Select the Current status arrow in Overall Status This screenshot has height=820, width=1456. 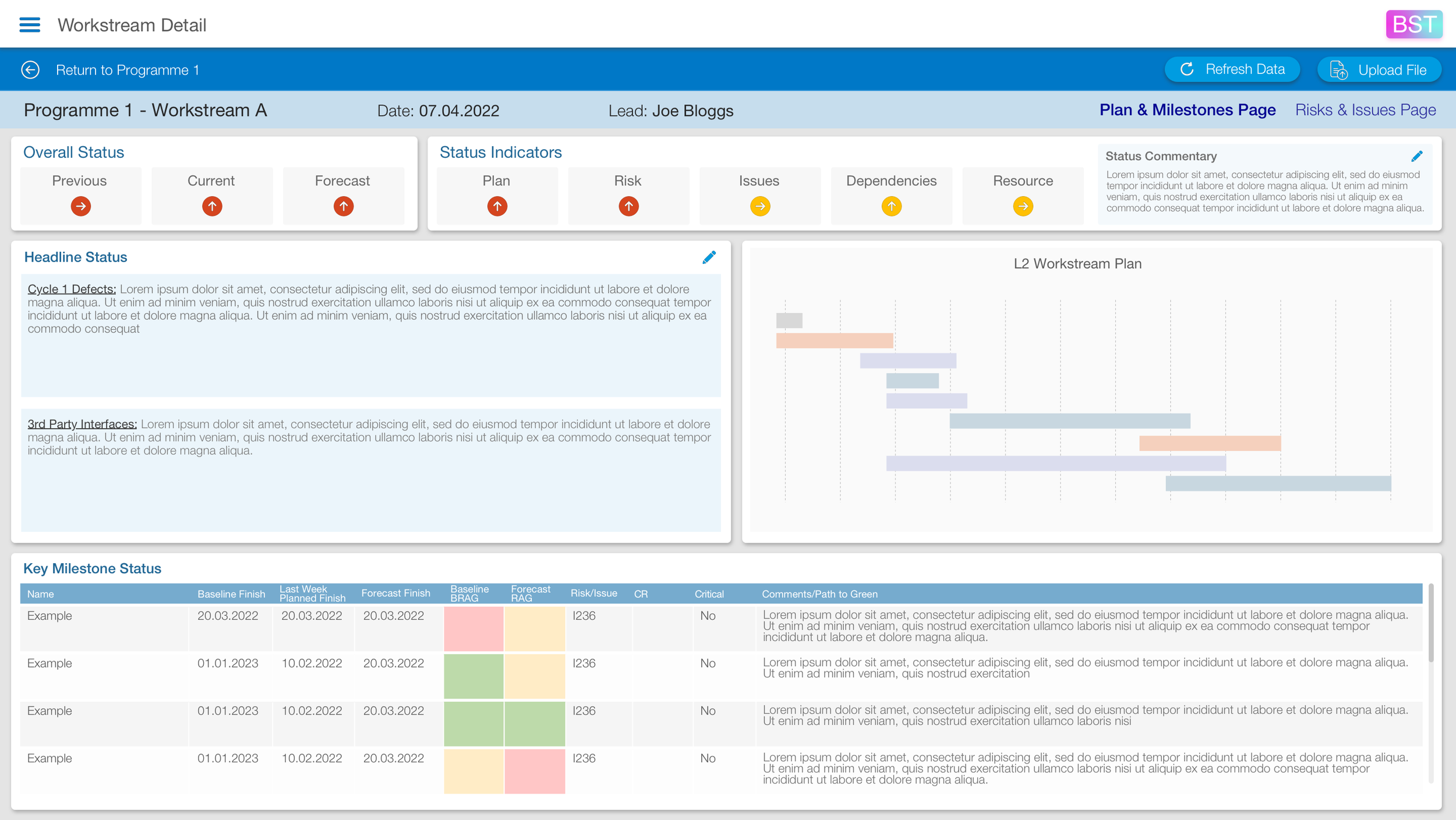211,206
